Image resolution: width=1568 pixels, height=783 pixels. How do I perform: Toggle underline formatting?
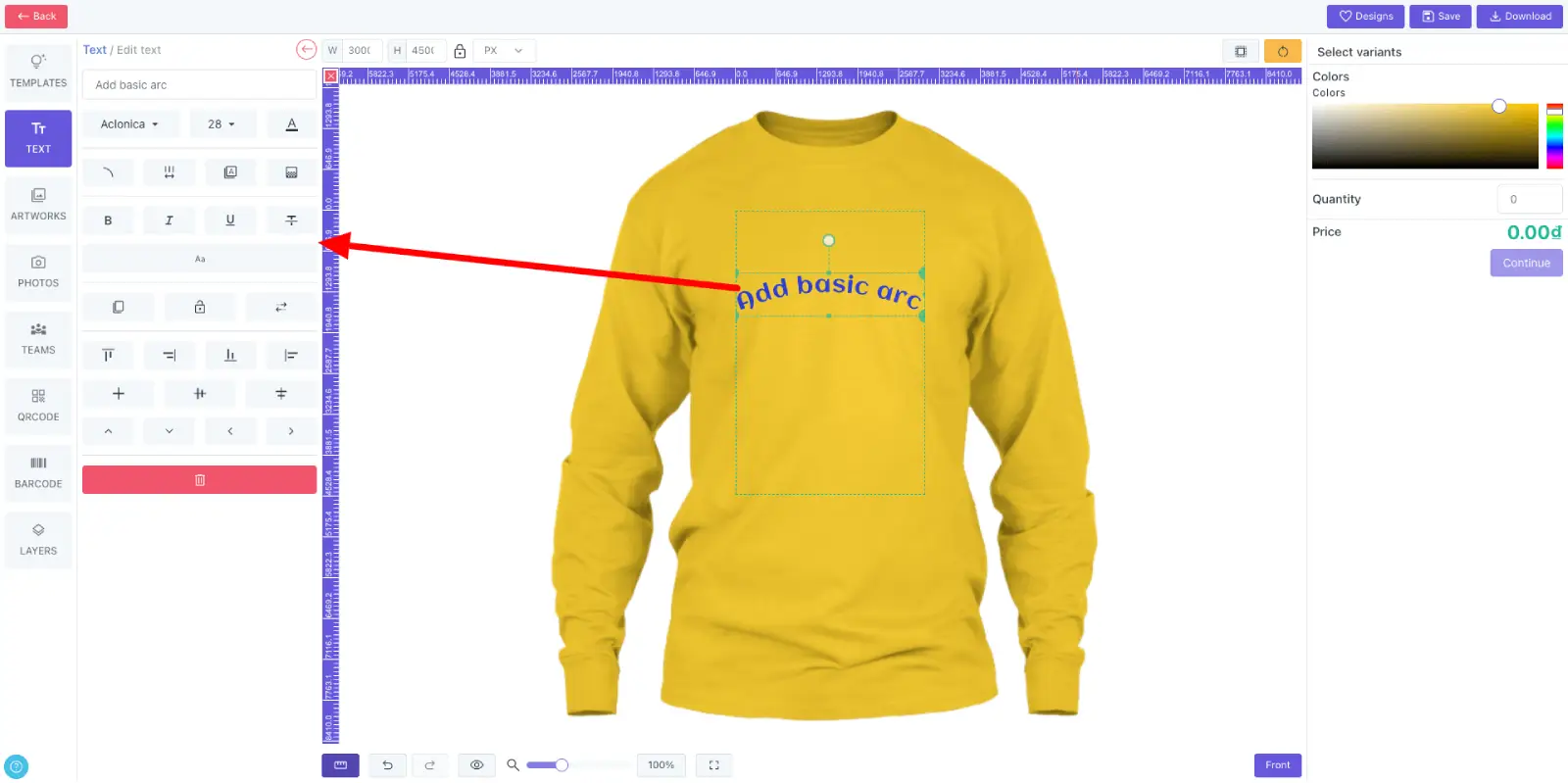[x=230, y=220]
